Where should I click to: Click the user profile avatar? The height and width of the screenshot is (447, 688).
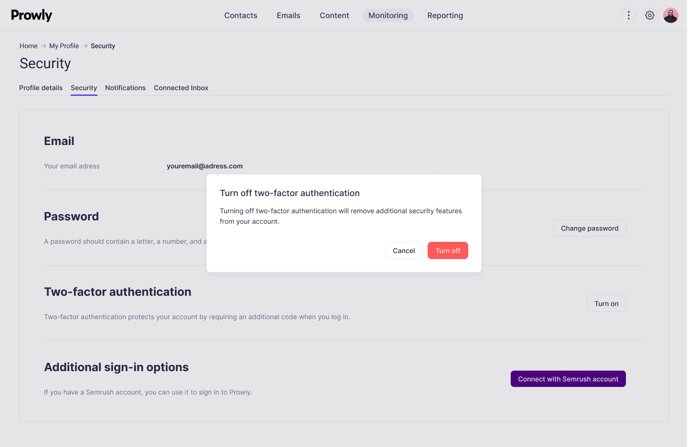point(671,15)
